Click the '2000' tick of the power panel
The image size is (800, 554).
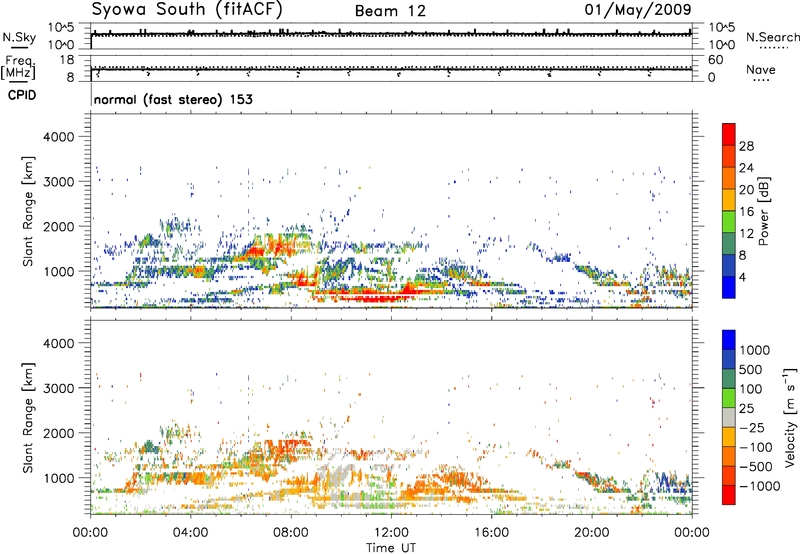coord(59,226)
